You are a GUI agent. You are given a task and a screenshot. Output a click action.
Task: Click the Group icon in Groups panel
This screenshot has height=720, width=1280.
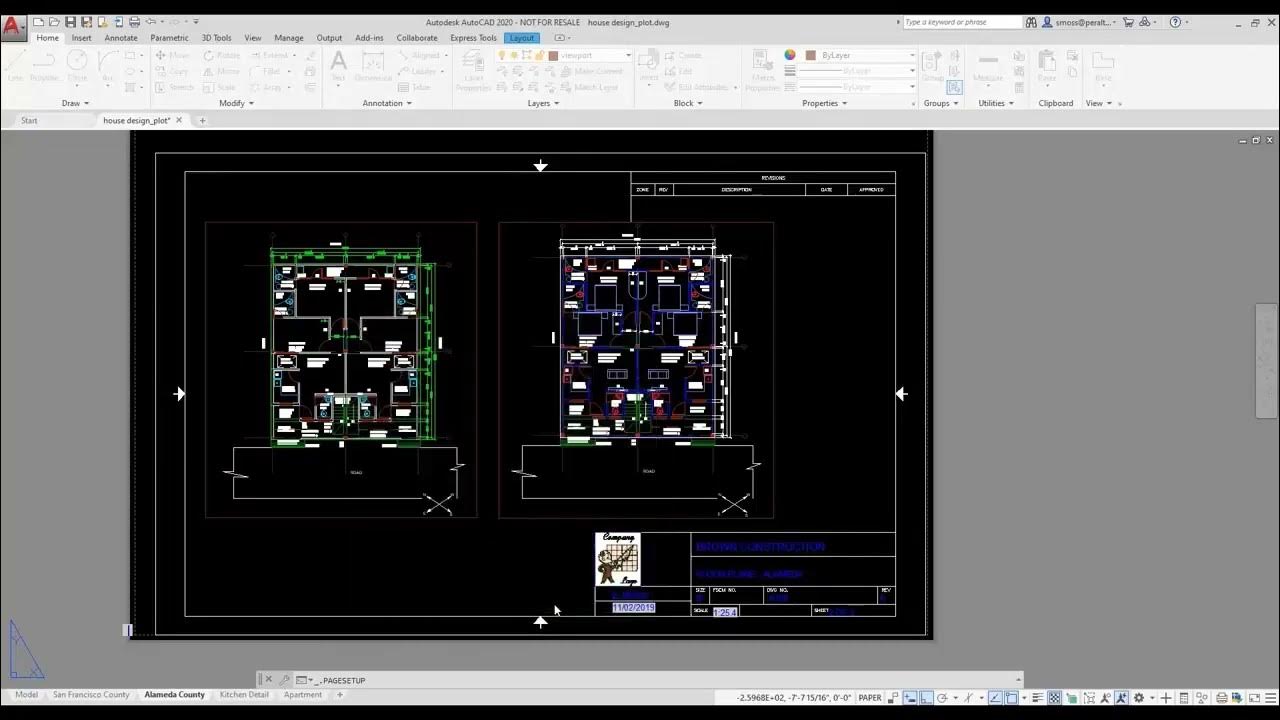tap(933, 66)
